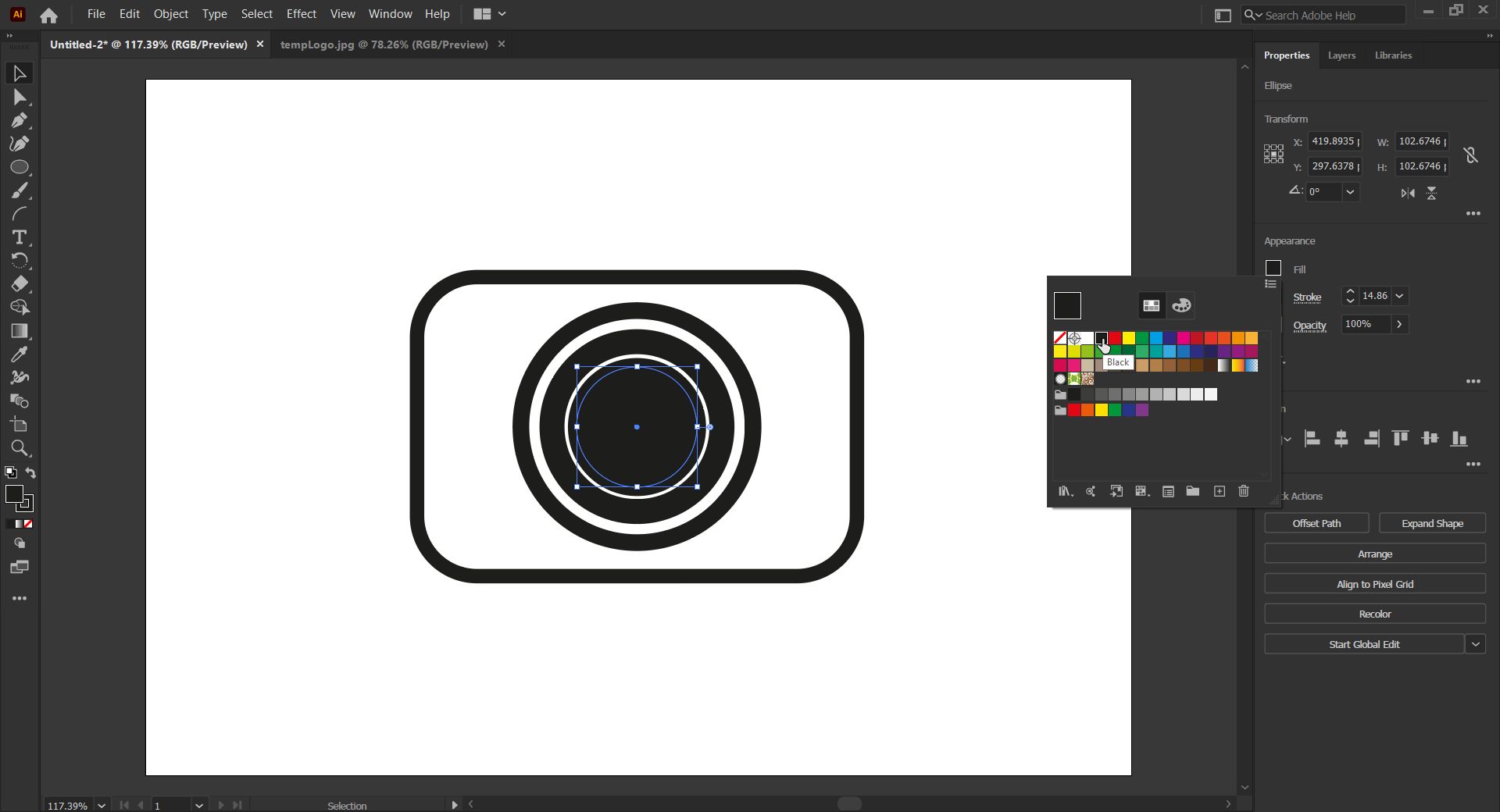Select the Gradient tool
This screenshot has height=812, width=1500.
(20, 331)
